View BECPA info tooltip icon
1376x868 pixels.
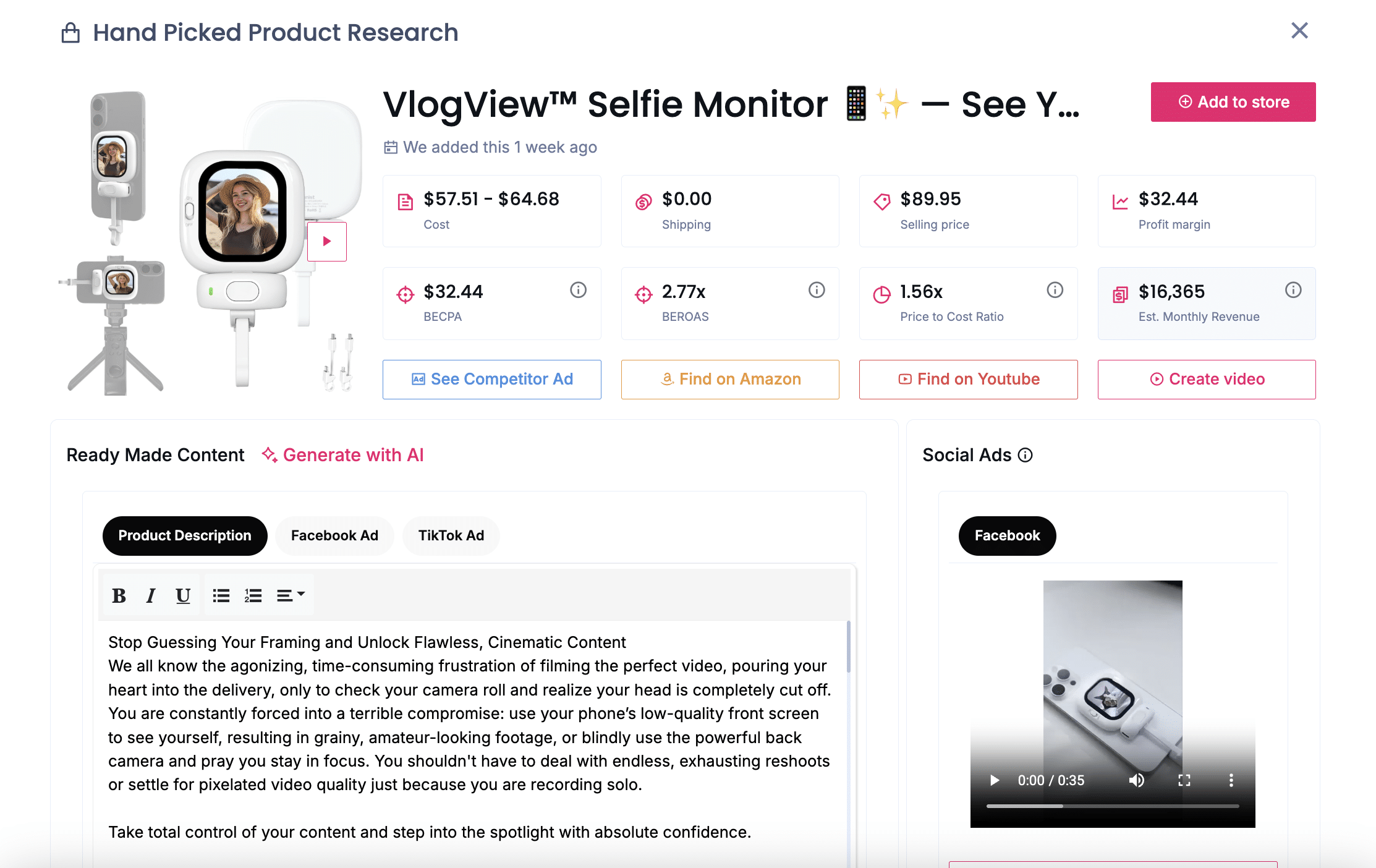[578, 289]
